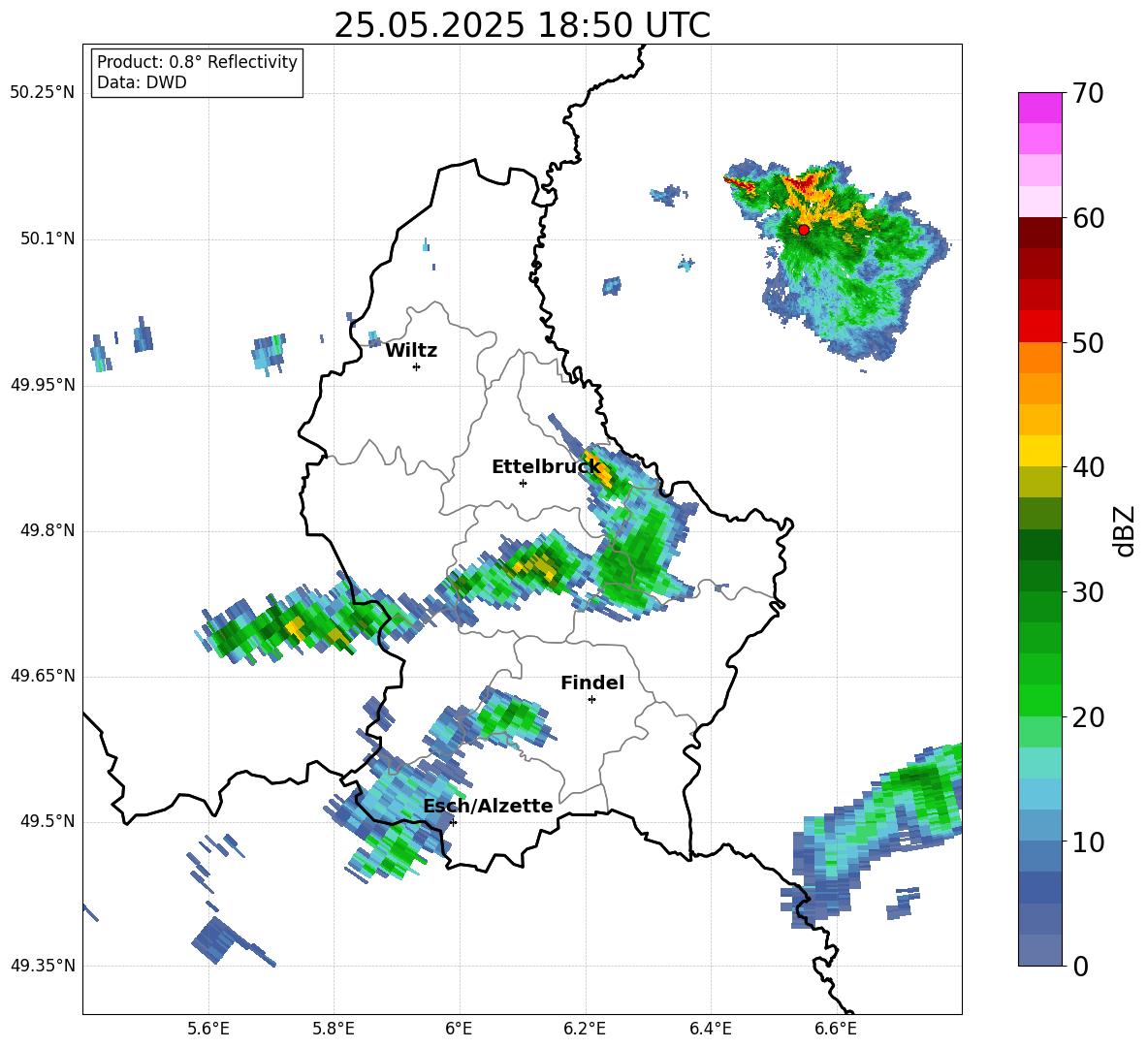Click the 49.65°N latitude tick label
The height and width of the screenshot is (1048, 1148).
click(x=43, y=676)
